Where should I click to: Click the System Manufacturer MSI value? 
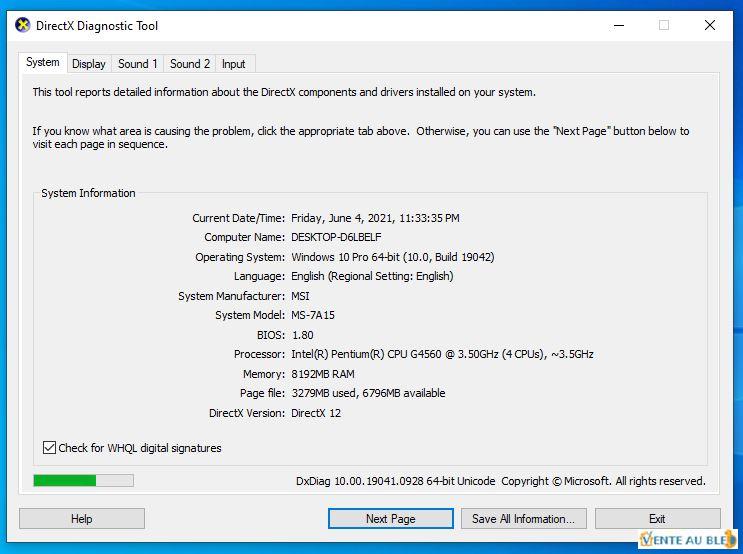point(300,296)
